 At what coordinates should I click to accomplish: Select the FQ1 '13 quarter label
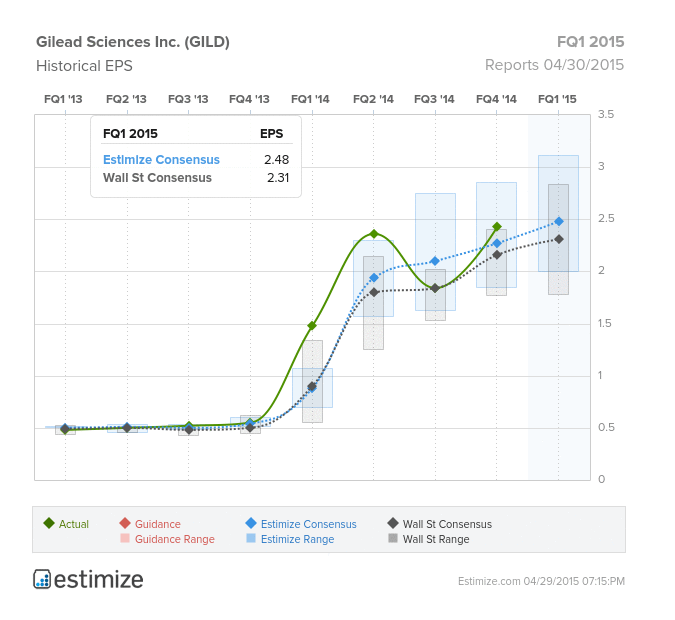pos(63,99)
